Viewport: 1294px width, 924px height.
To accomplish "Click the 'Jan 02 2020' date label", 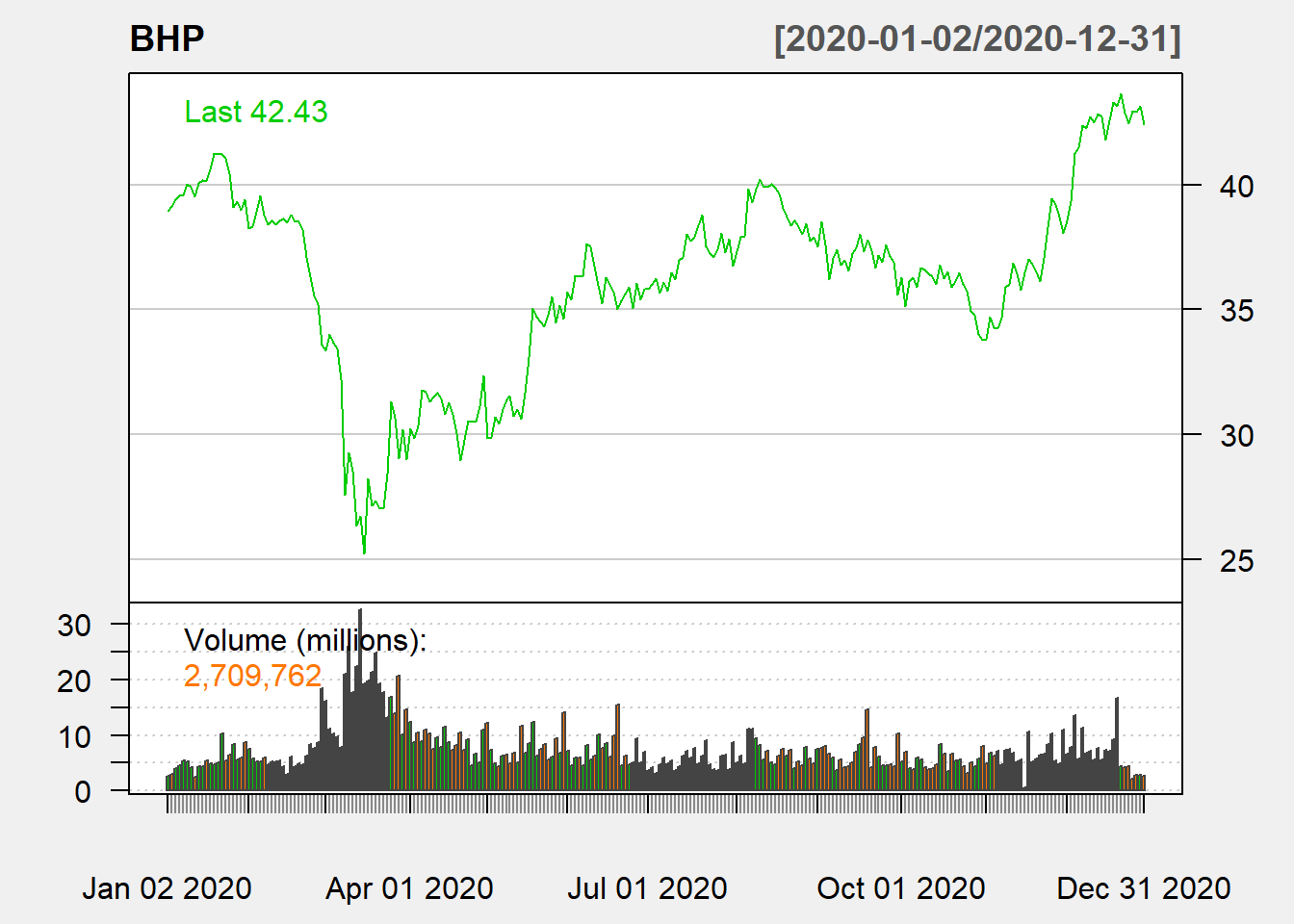I will pos(168,887).
